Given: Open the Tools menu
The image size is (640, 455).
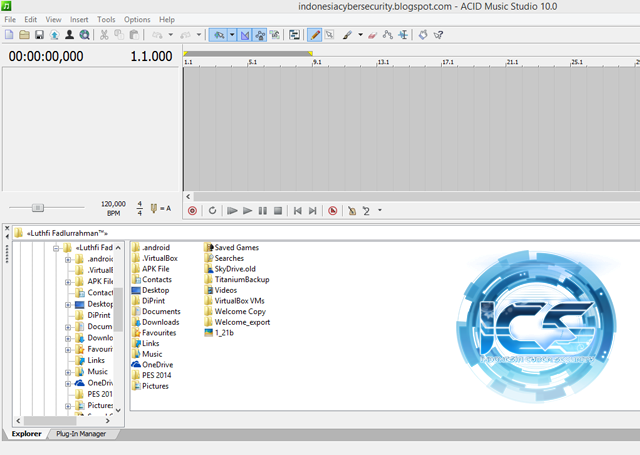Looking at the screenshot, I should pos(106,20).
